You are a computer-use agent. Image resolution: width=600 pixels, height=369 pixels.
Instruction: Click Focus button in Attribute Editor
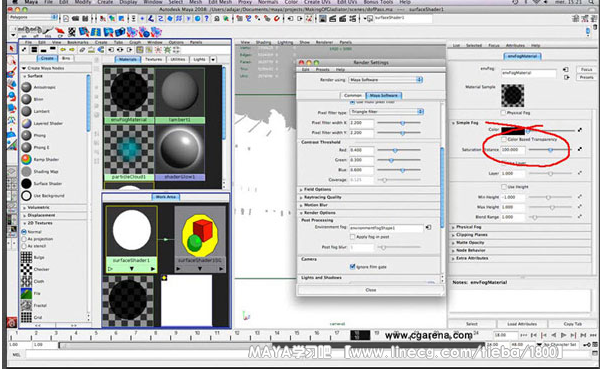[x=587, y=70]
